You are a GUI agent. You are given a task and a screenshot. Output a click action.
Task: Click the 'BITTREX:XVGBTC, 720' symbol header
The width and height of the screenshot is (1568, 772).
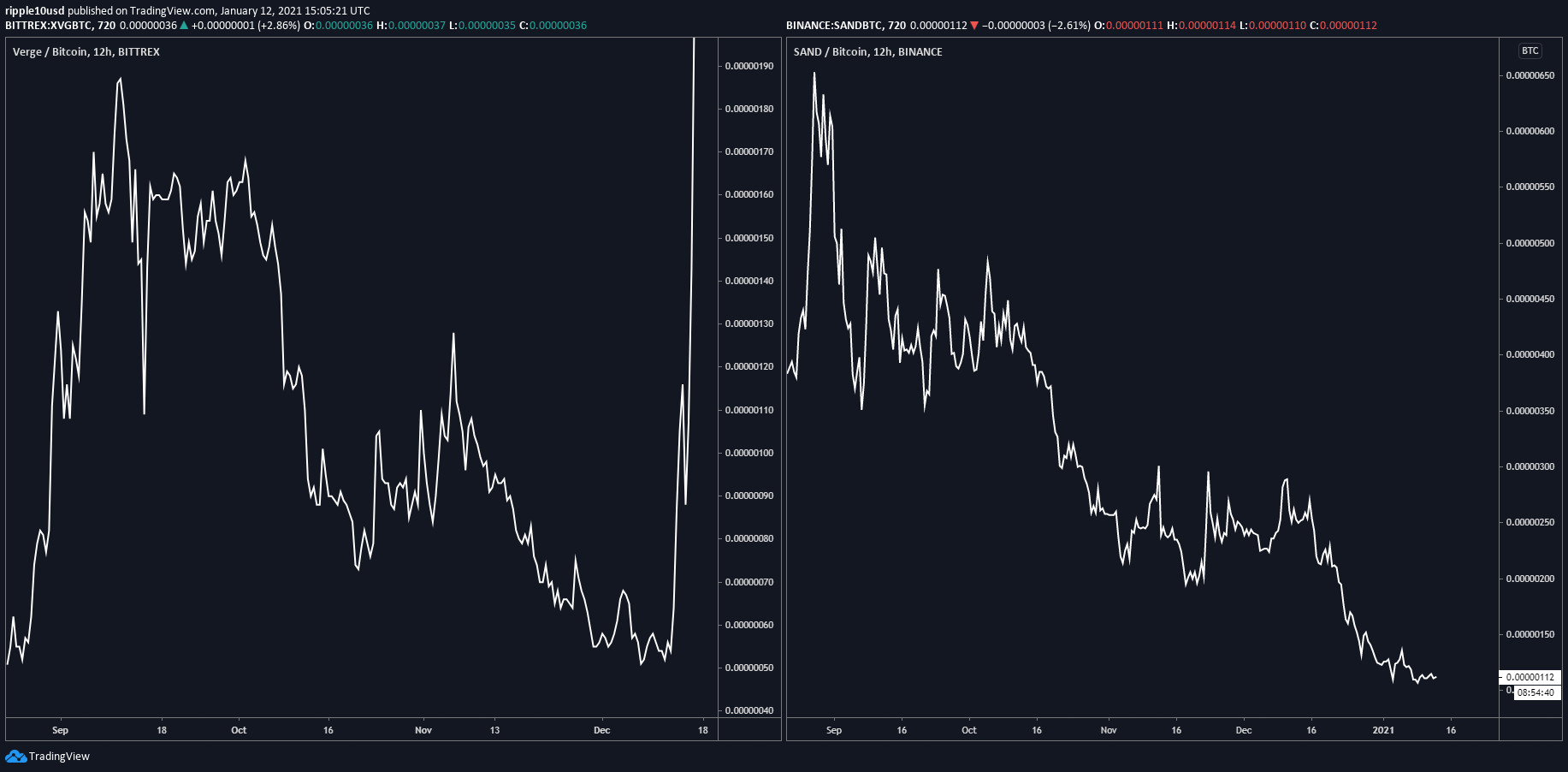[x=60, y=25]
